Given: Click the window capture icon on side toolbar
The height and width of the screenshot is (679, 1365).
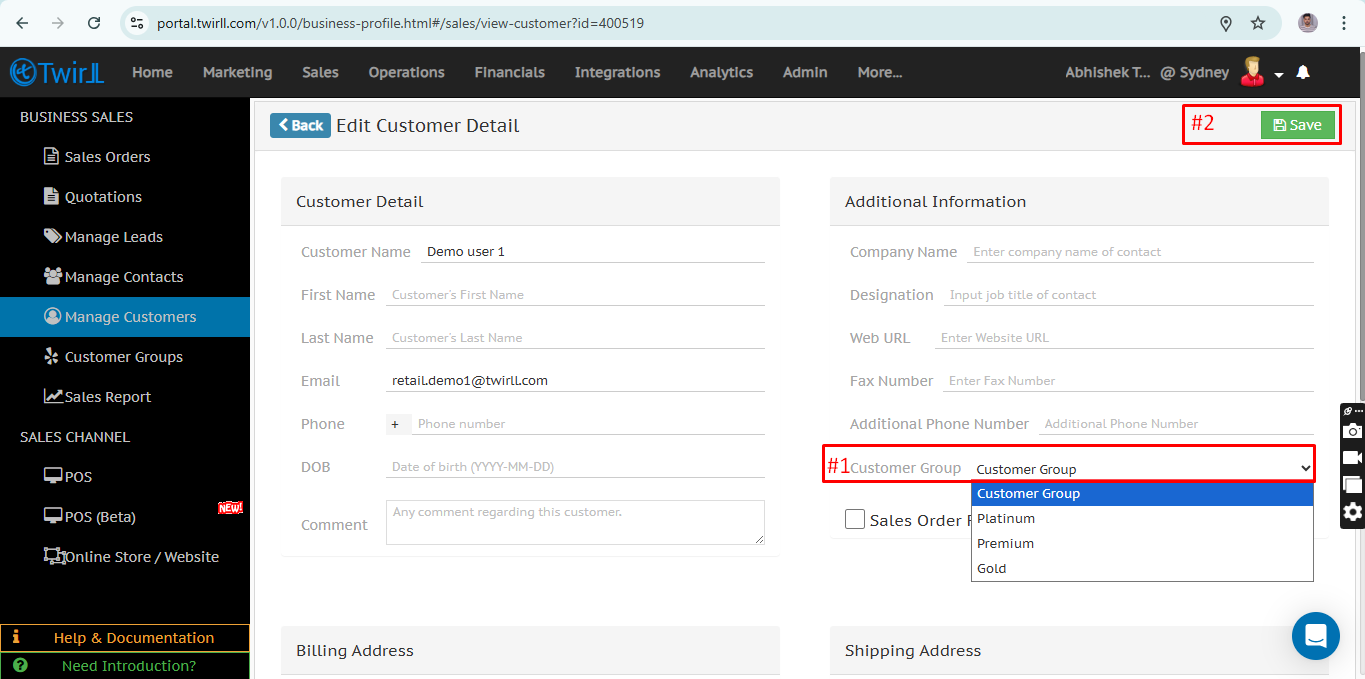Looking at the screenshot, I should [1352, 485].
